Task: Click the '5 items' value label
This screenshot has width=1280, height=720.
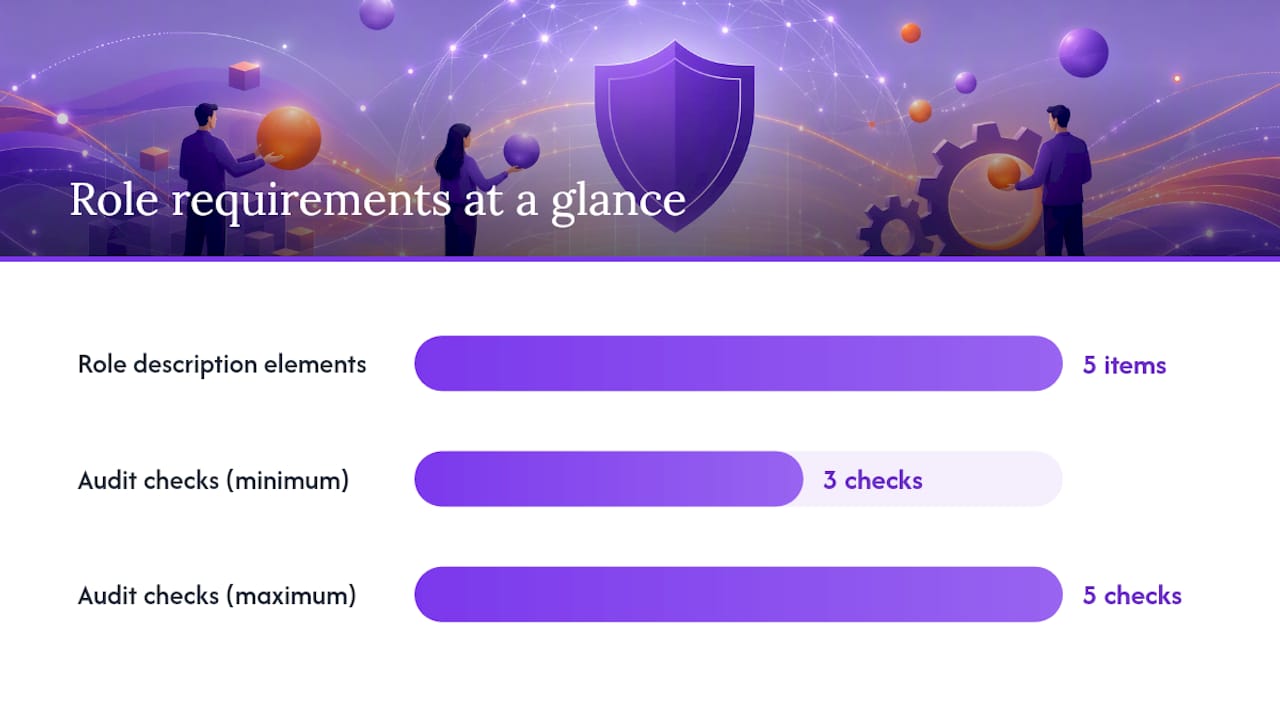Action: click(x=1124, y=365)
